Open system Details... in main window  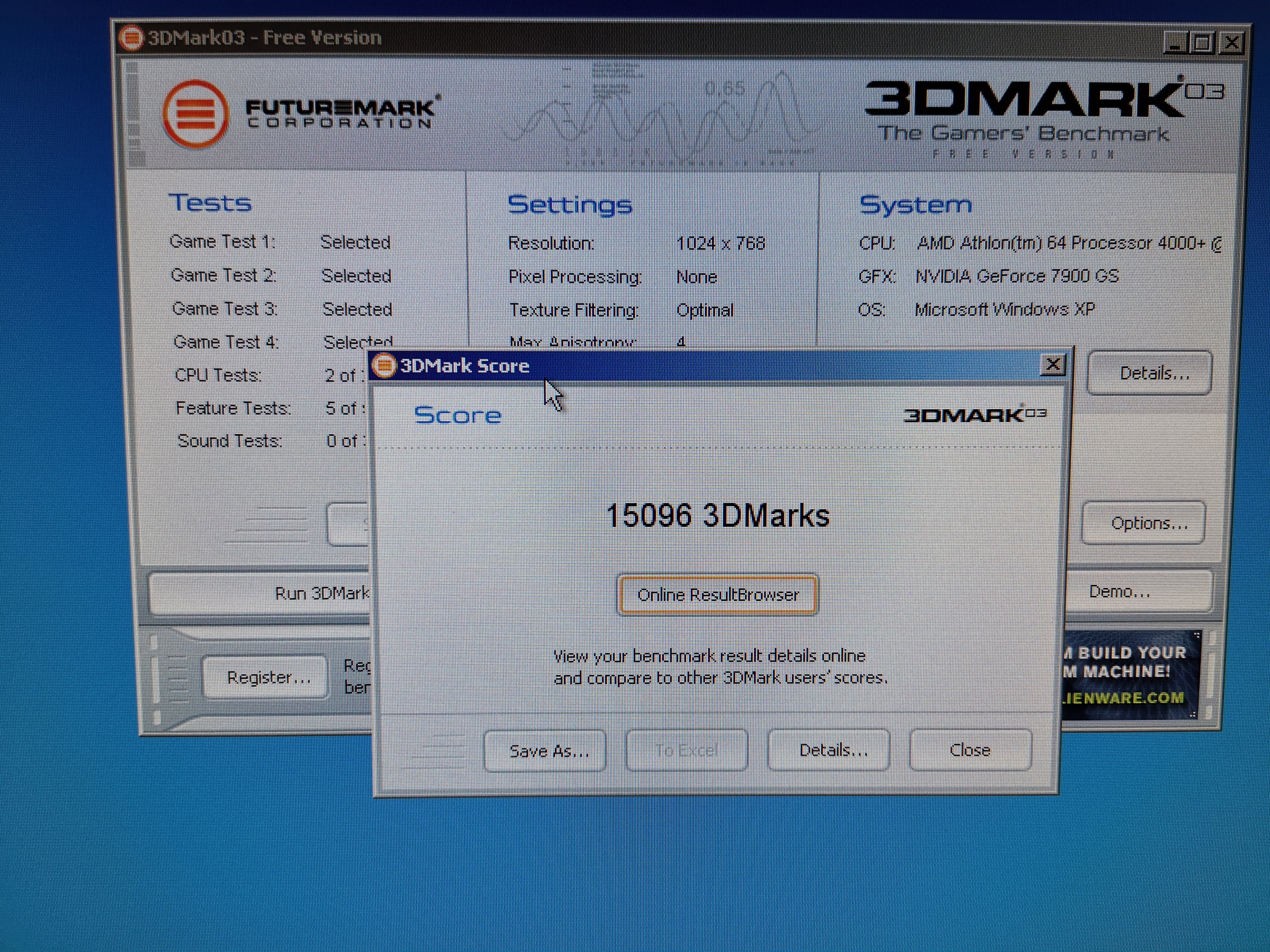(1150, 373)
